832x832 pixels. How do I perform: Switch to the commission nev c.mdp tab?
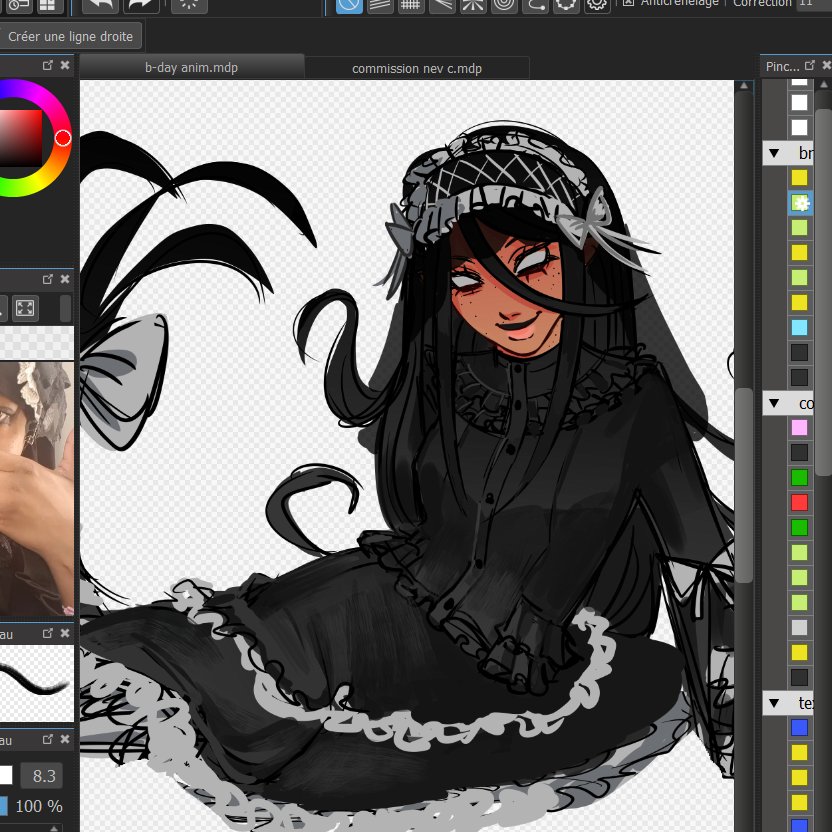pos(417,68)
